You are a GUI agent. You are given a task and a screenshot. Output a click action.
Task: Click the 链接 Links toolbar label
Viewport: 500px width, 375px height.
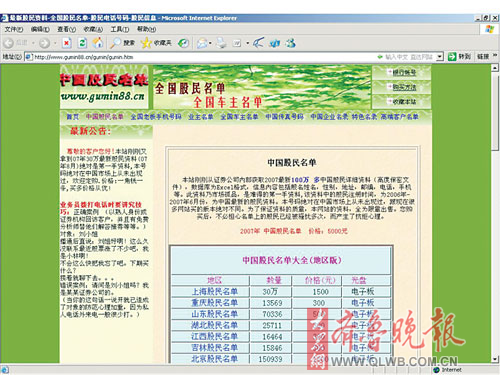click(x=483, y=57)
